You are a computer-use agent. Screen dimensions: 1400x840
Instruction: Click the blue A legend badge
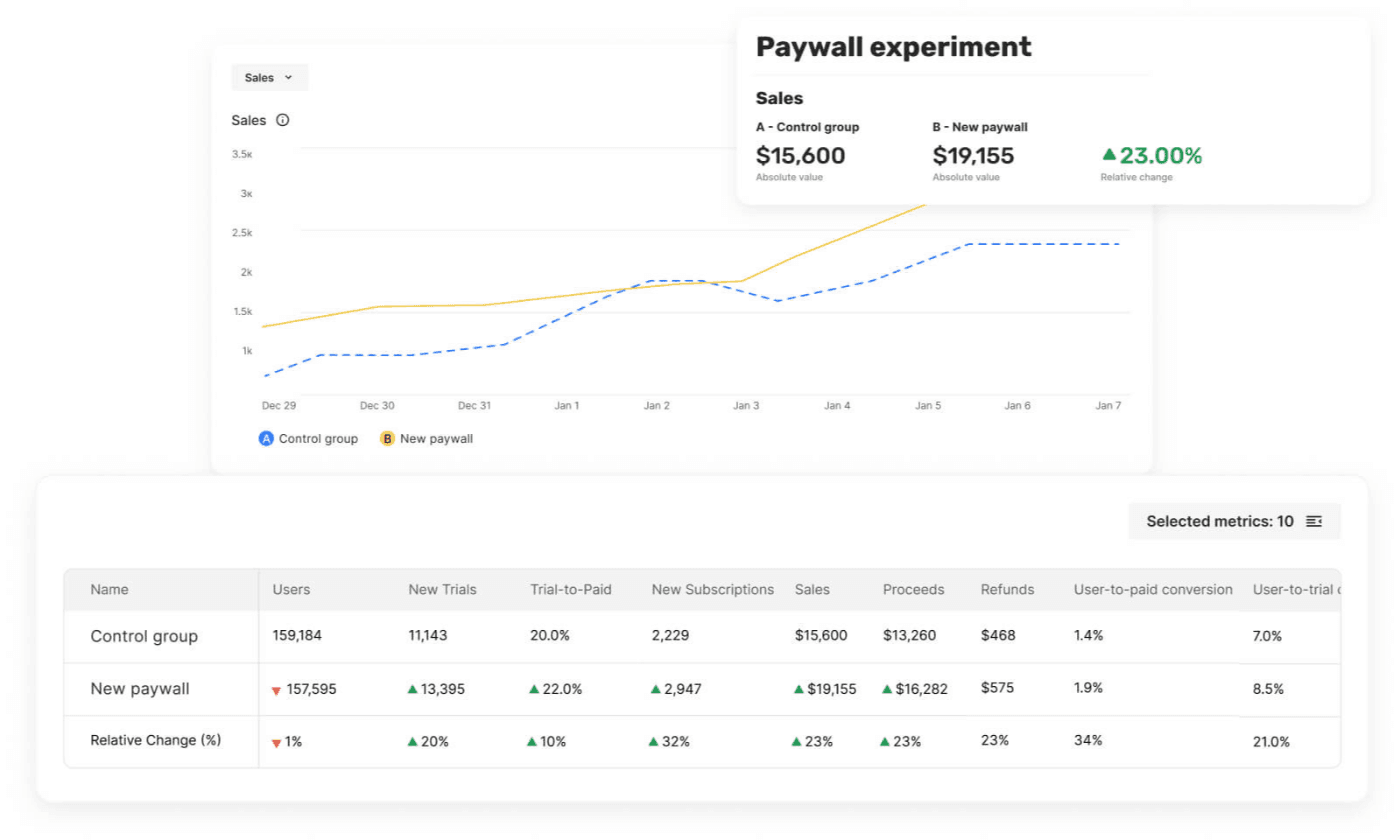(x=265, y=438)
